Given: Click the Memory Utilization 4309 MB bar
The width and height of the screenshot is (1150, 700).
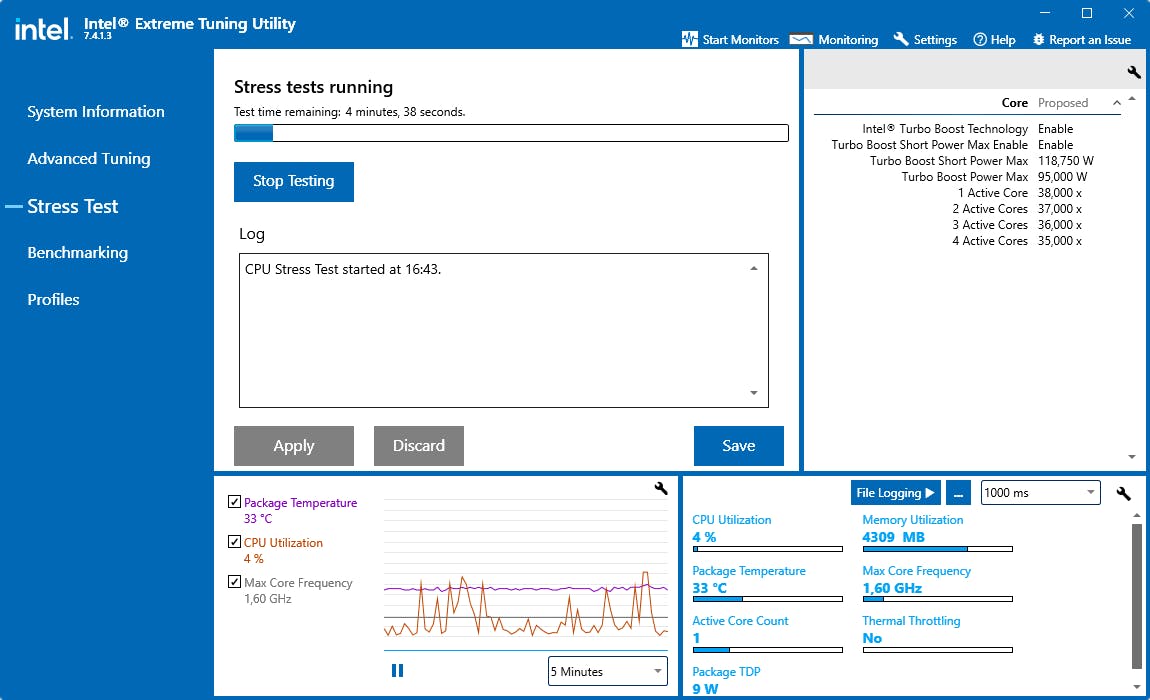Looking at the screenshot, I should (937, 549).
